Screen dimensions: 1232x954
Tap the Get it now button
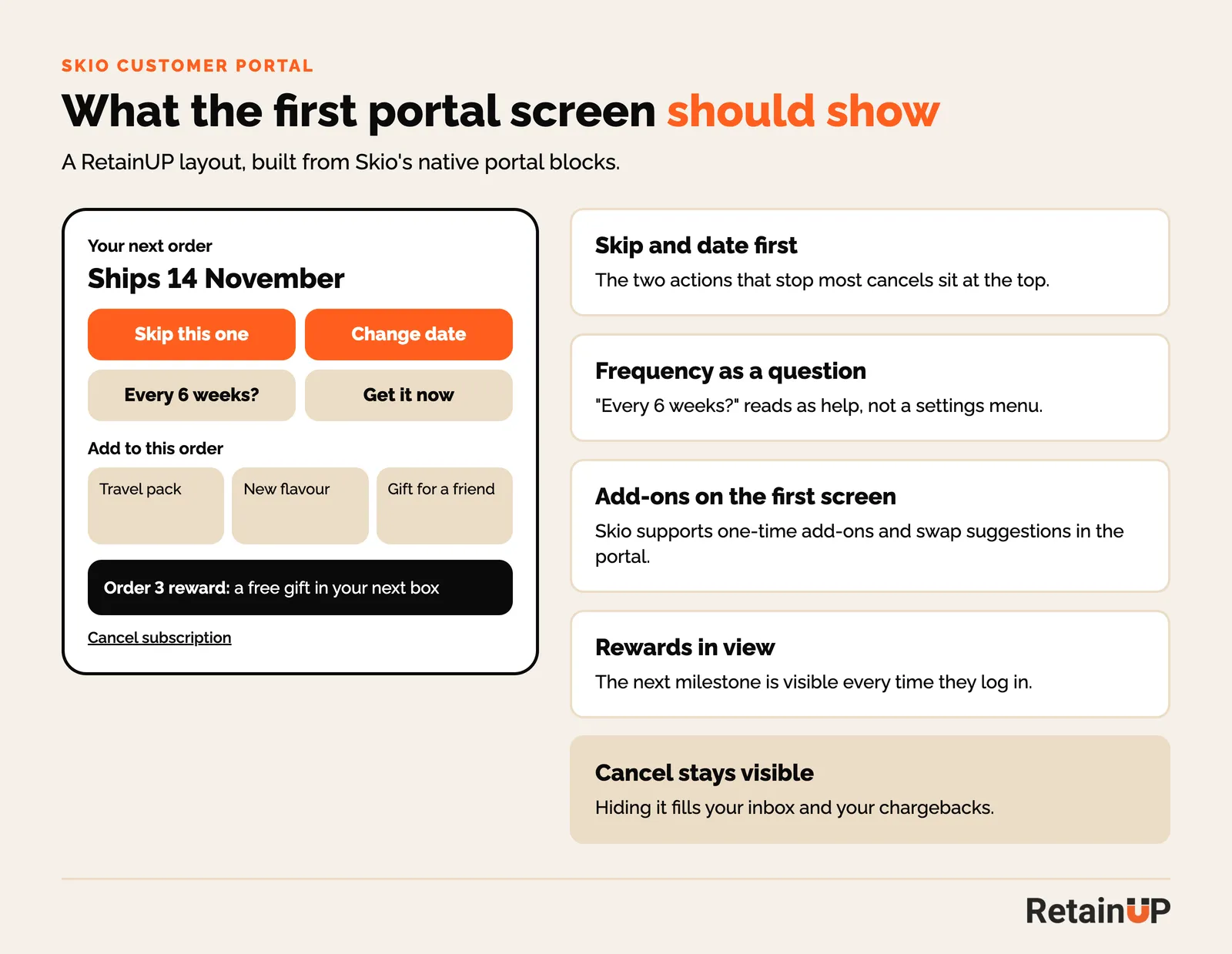coord(409,395)
